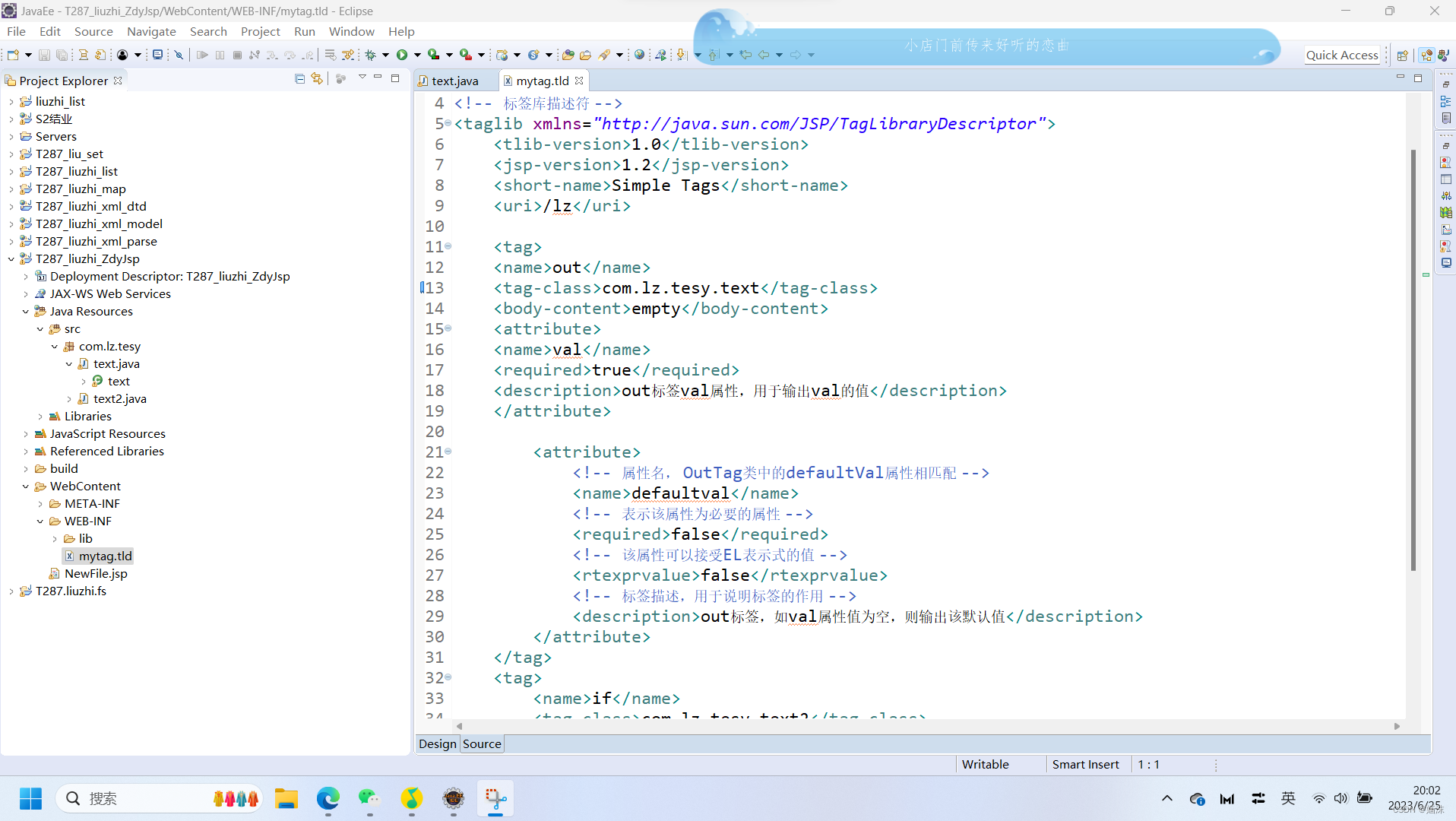Image resolution: width=1456 pixels, height=821 pixels.
Task: Expand the META-INF folder
Action: tap(40, 504)
